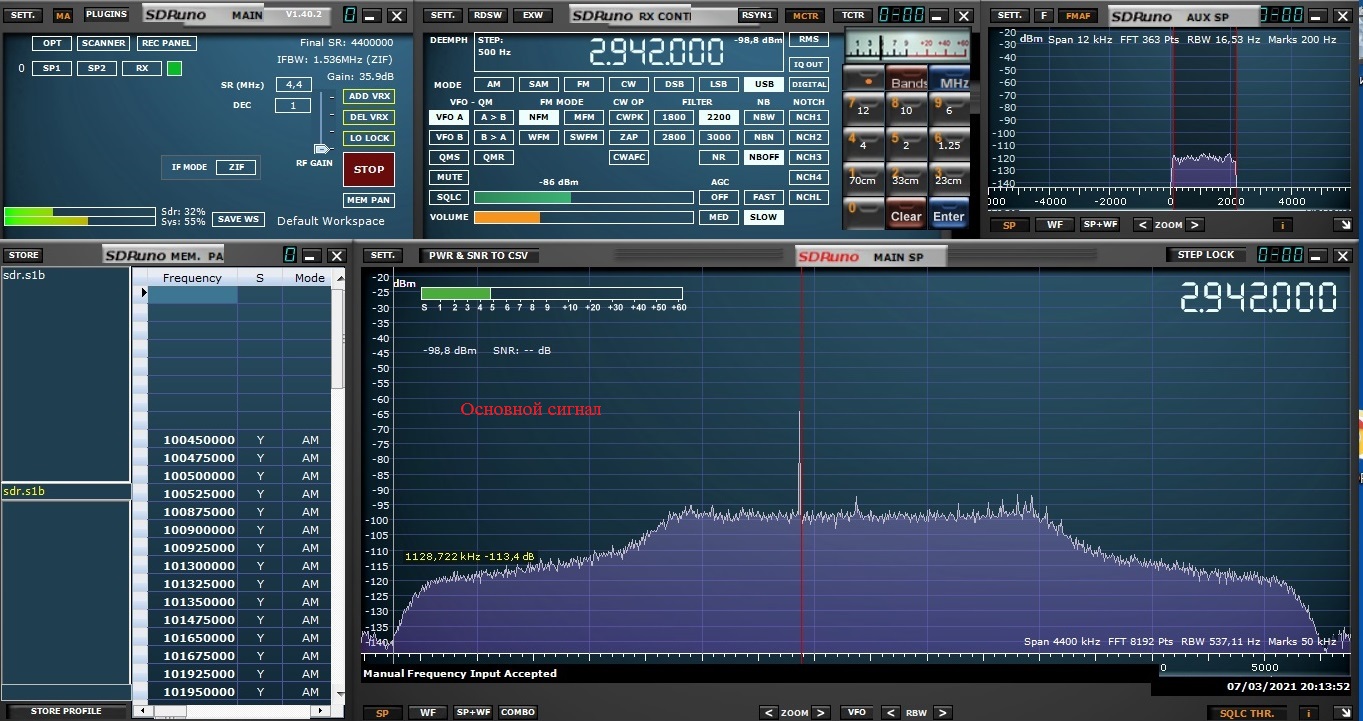
Task: Open the DEC decimation value box
Action: click(x=293, y=105)
